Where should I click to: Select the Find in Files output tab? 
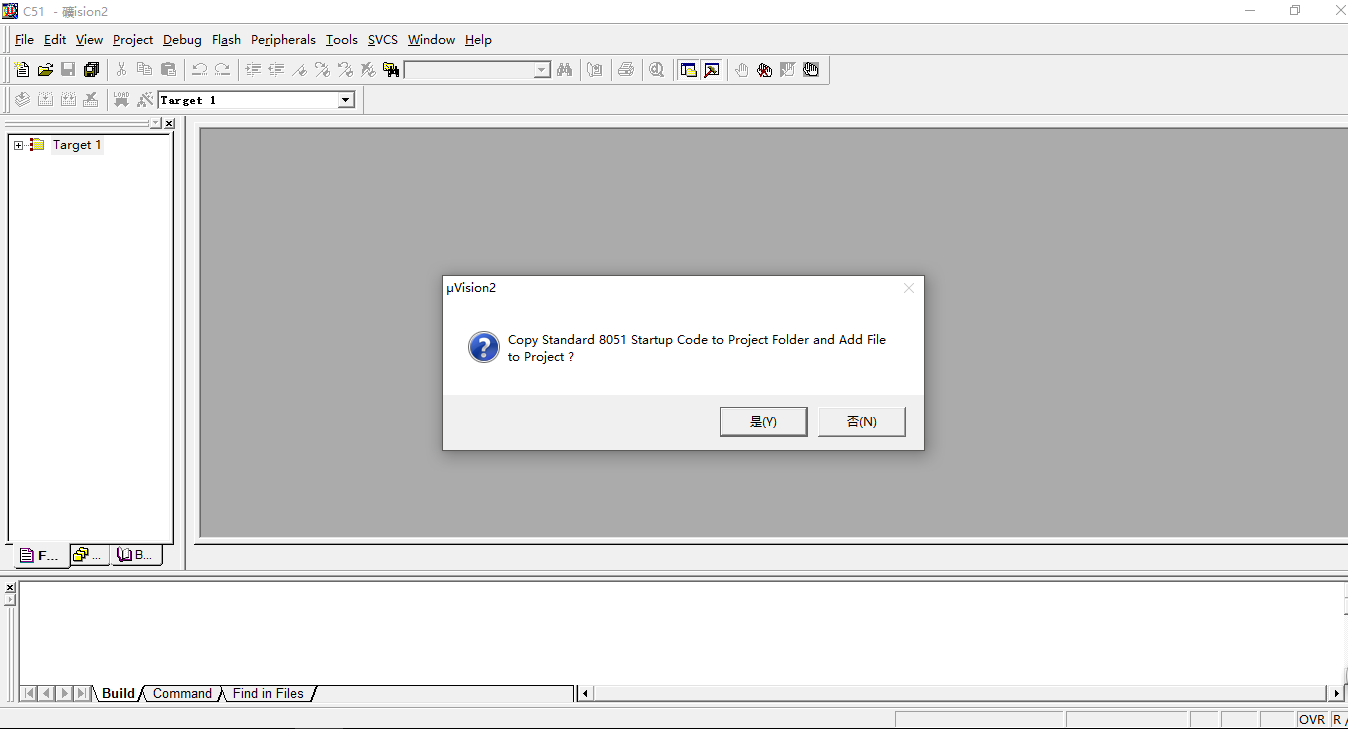pyautogui.click(x=268, y=693)
